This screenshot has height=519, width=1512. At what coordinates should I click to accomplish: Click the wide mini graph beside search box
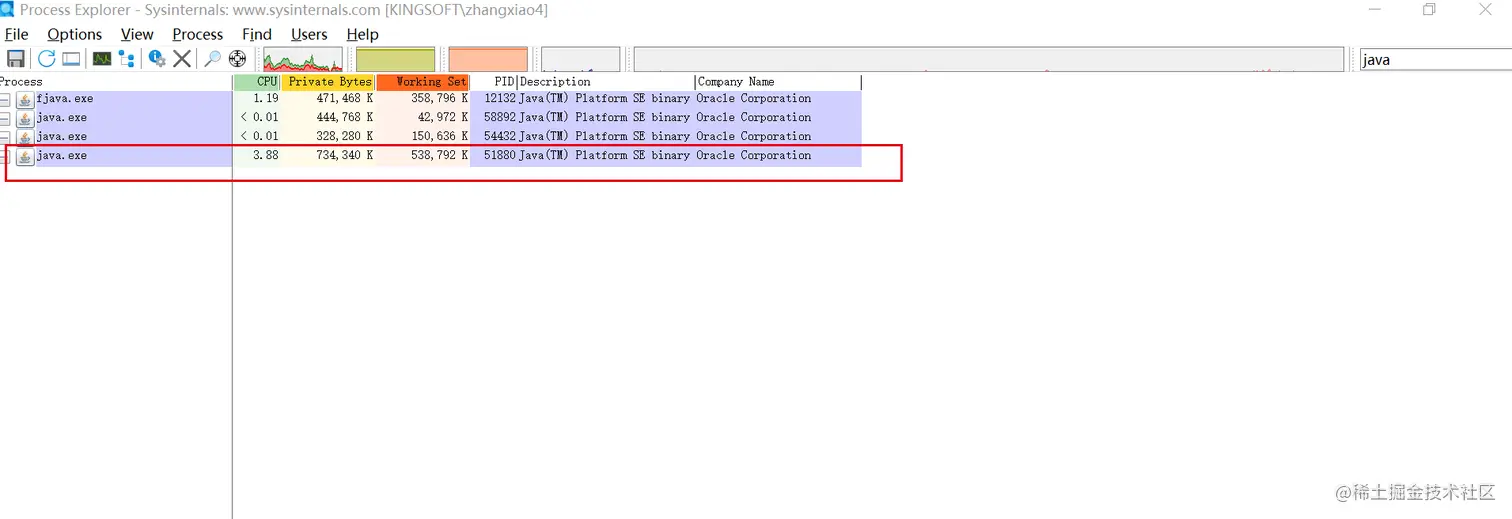tap(989, 59)
